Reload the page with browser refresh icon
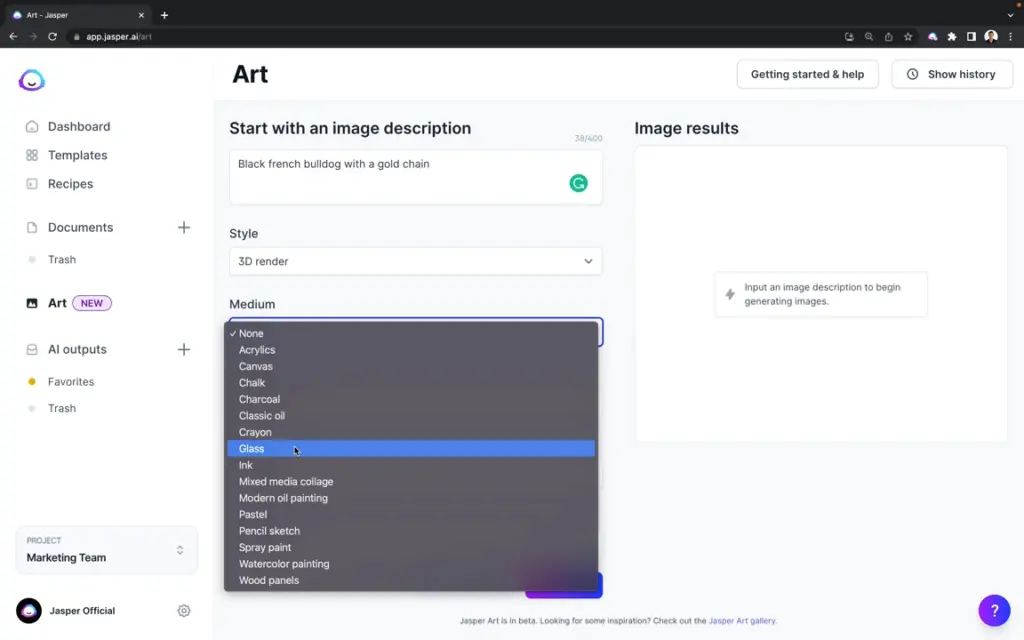 pyautogui.click(x=52, y=36)
